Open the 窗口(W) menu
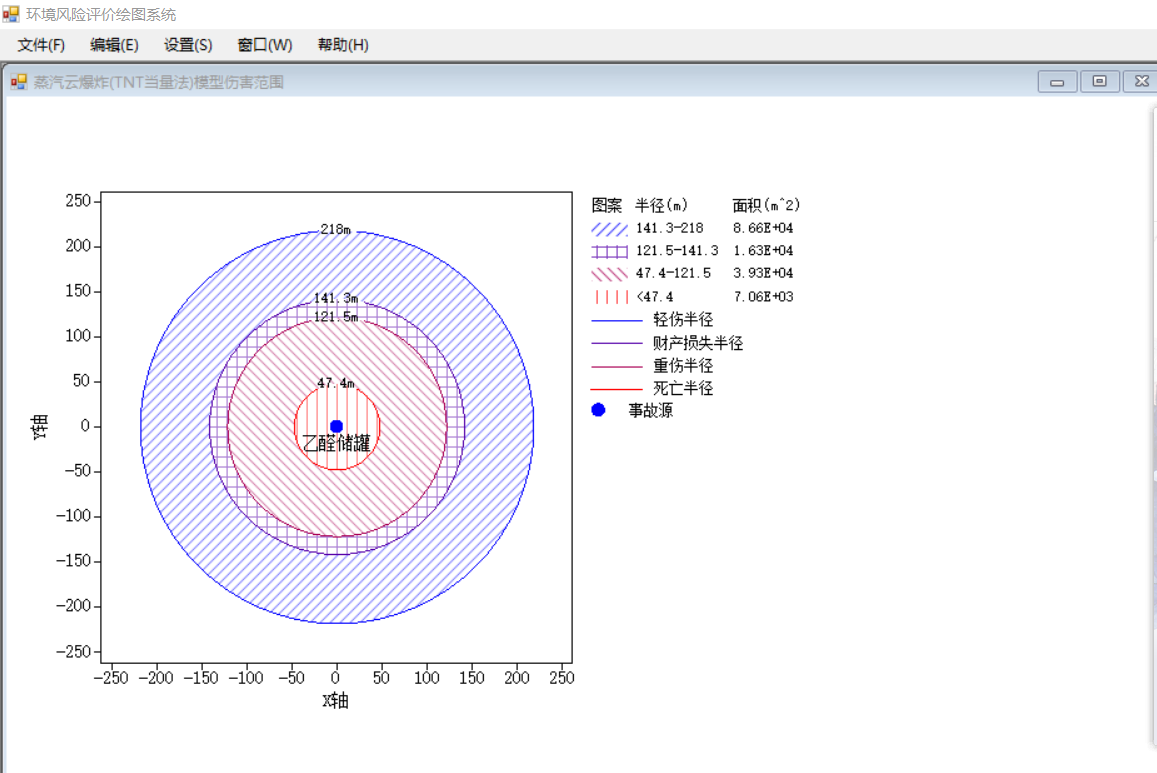The width and height of the screenshot is (1157, 773). [265, 45]
